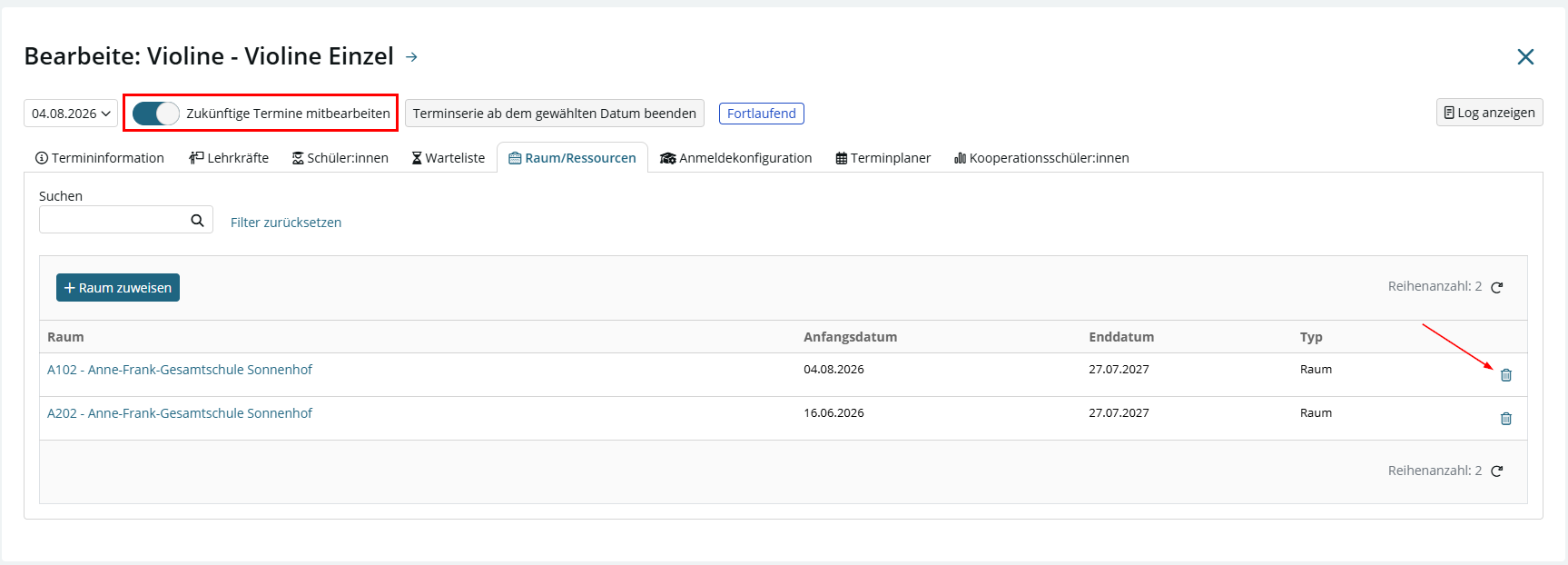Image resolution: width=1568 pixels, height=565 pixels.
Task: Click the magnifier search icon
Action: point(197,221)
